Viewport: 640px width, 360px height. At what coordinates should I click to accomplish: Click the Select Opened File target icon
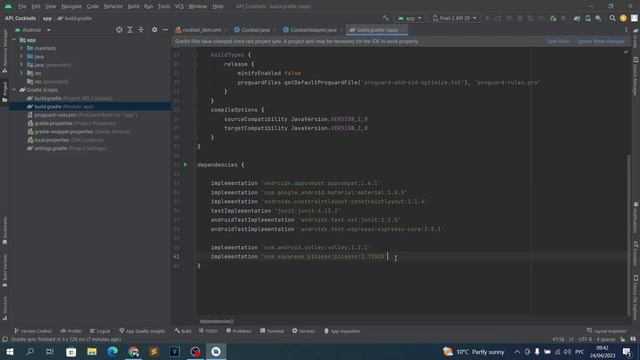pyautogui.click(x=119, y=30)
